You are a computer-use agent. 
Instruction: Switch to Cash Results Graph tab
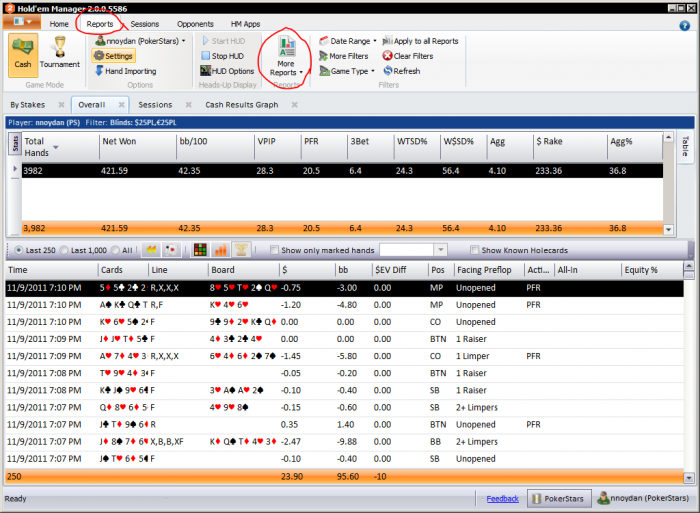(x=242, y=104)
